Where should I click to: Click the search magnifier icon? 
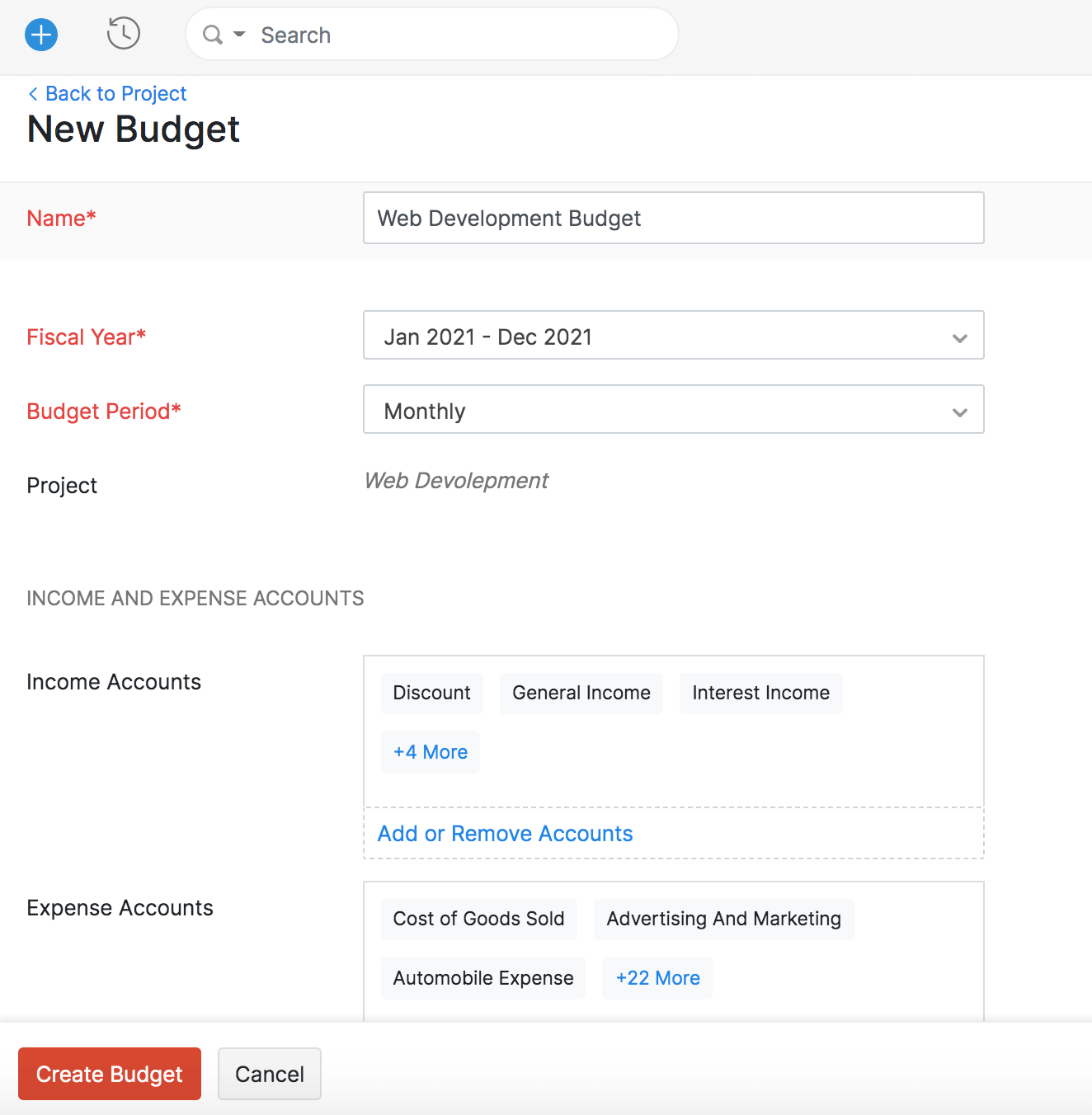212,35
